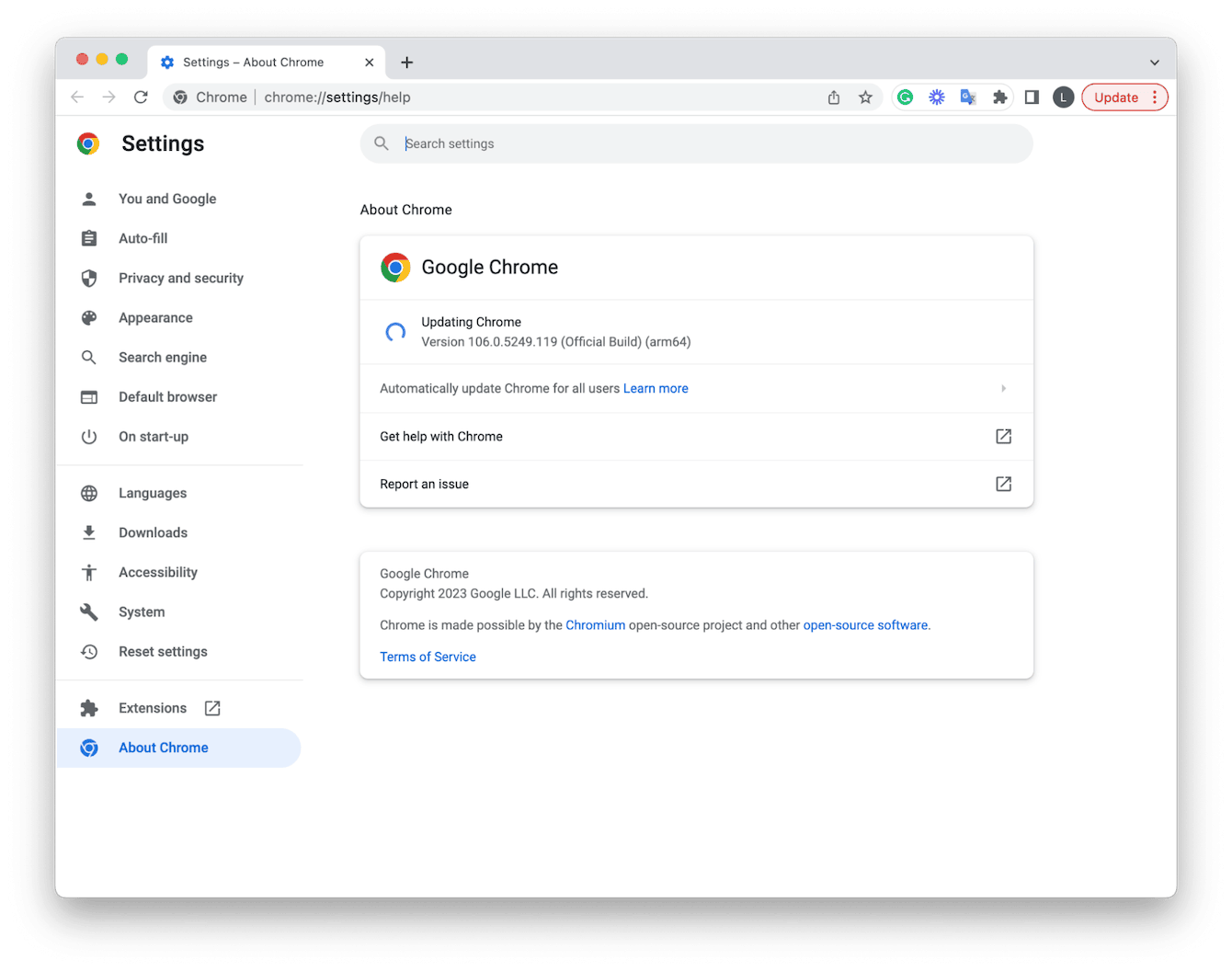This screenshot has width=1232, height=971.
Task: Open the Terms of Service link
Action: tap(428, 657)
